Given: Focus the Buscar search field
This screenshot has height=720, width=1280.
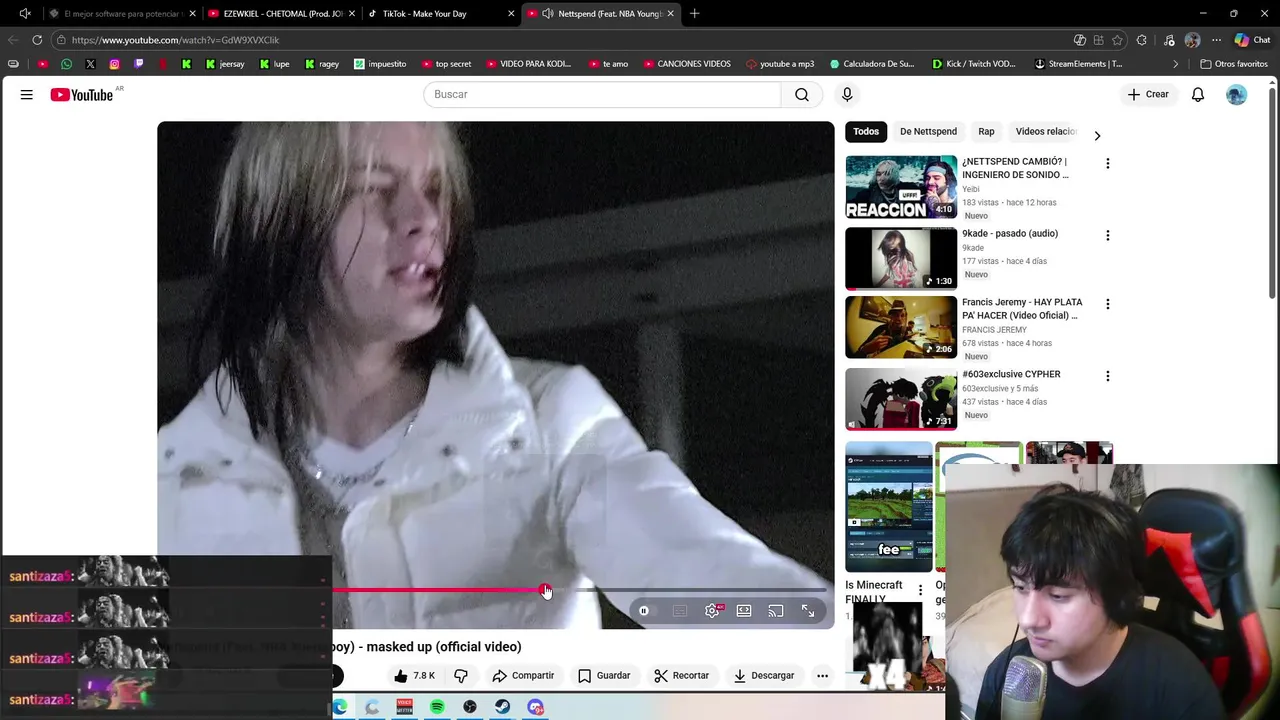Looking at the screenshot, I should click(x=602, y=94).
